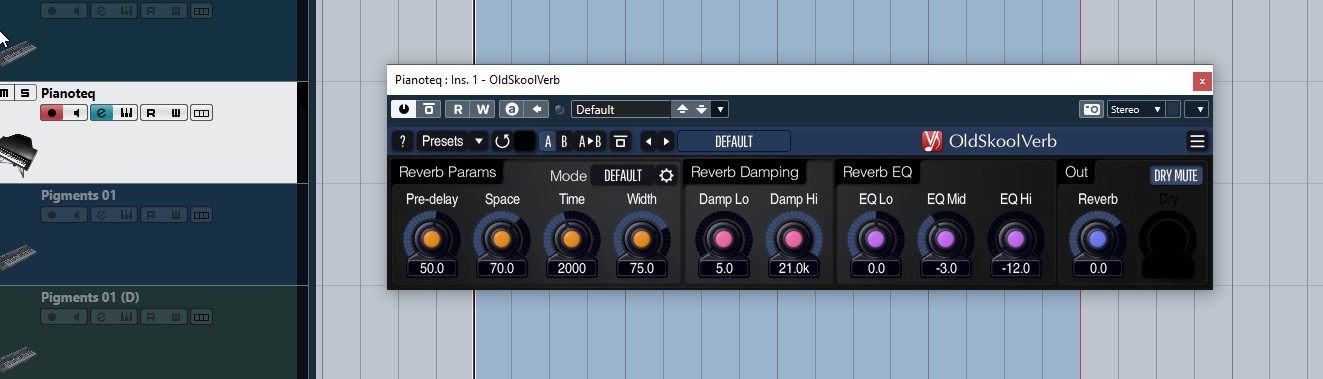Open the Presets menu
Image resolution: width=1323 pixels, height=379 pixels.
[x=442, y=141]
